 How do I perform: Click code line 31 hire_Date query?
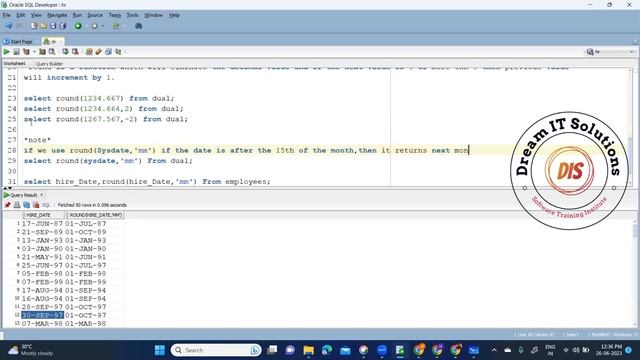[x=147, y=182]
